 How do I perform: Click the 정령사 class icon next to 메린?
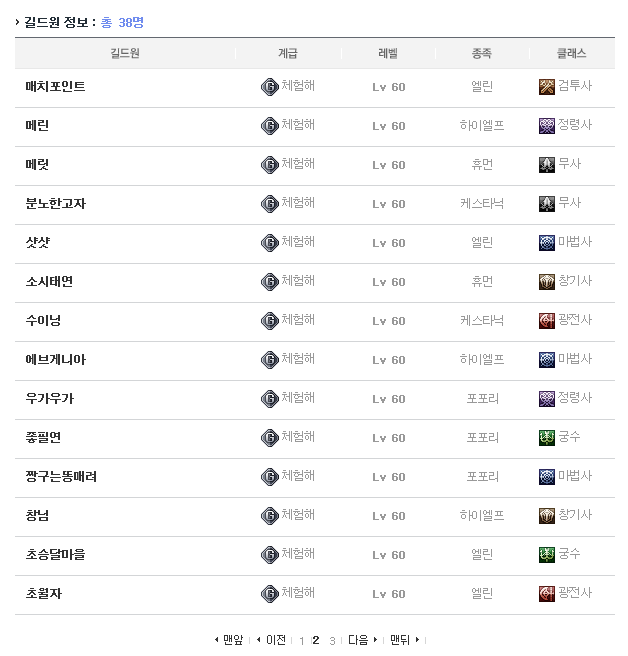[x=546, y=126]
